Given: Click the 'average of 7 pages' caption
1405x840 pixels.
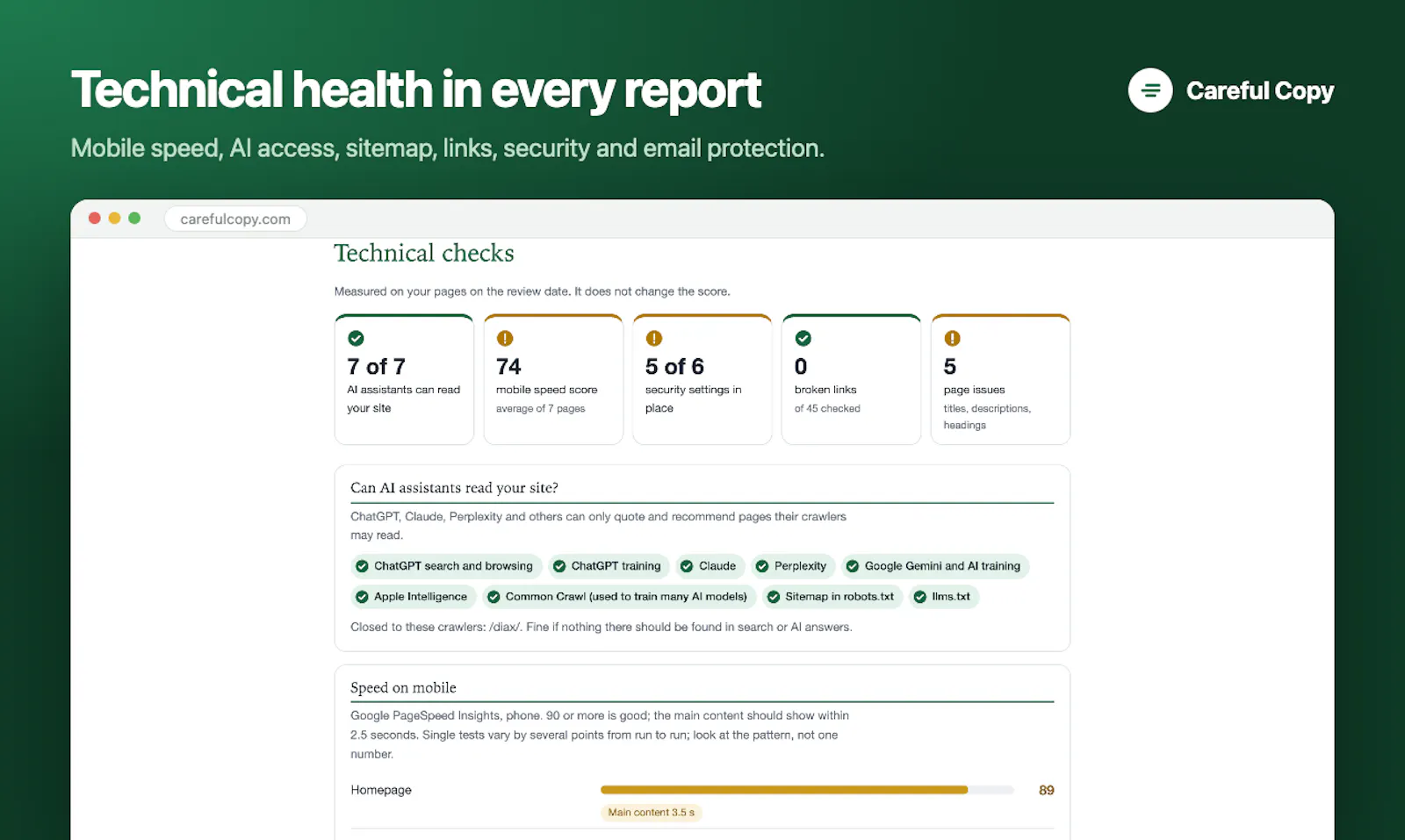Looking at the screenshot, I should [540, 409].
